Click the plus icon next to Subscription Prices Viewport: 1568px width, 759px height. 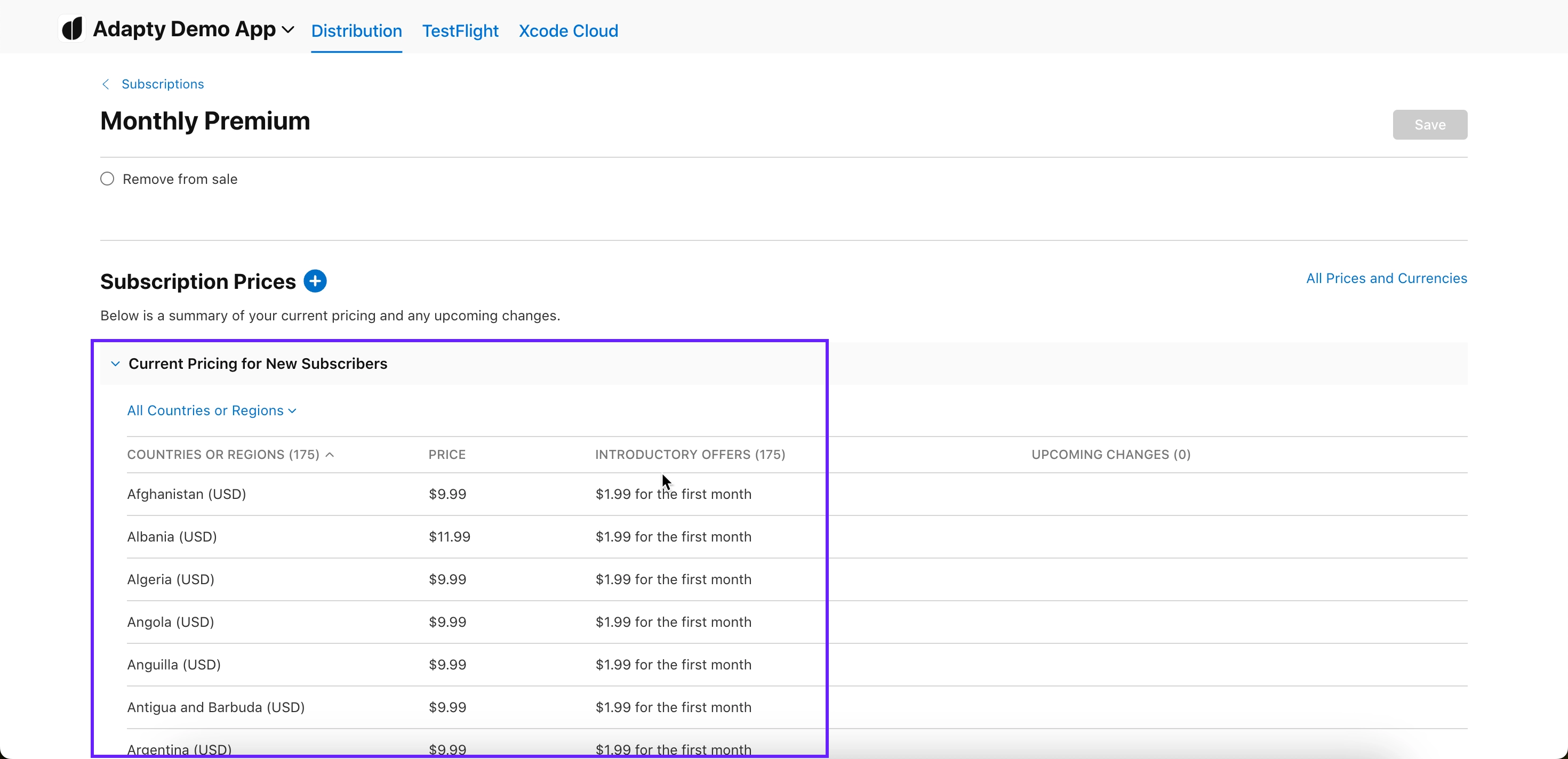click(x=315, y=280)
